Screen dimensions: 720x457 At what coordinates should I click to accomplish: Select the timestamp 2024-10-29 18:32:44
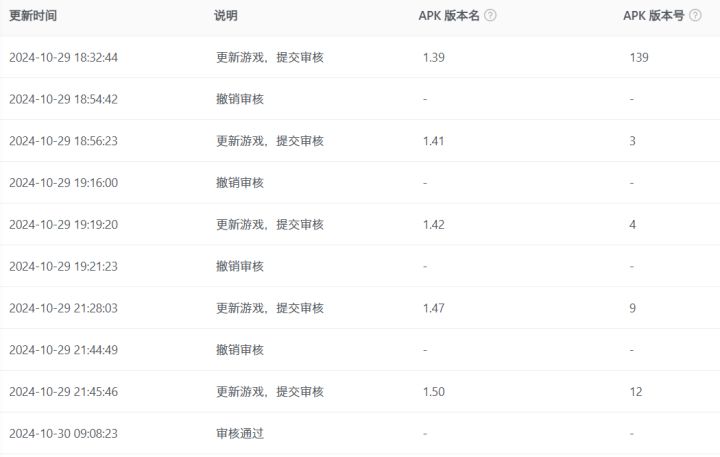pyautogui.click(x=63, y=58)
